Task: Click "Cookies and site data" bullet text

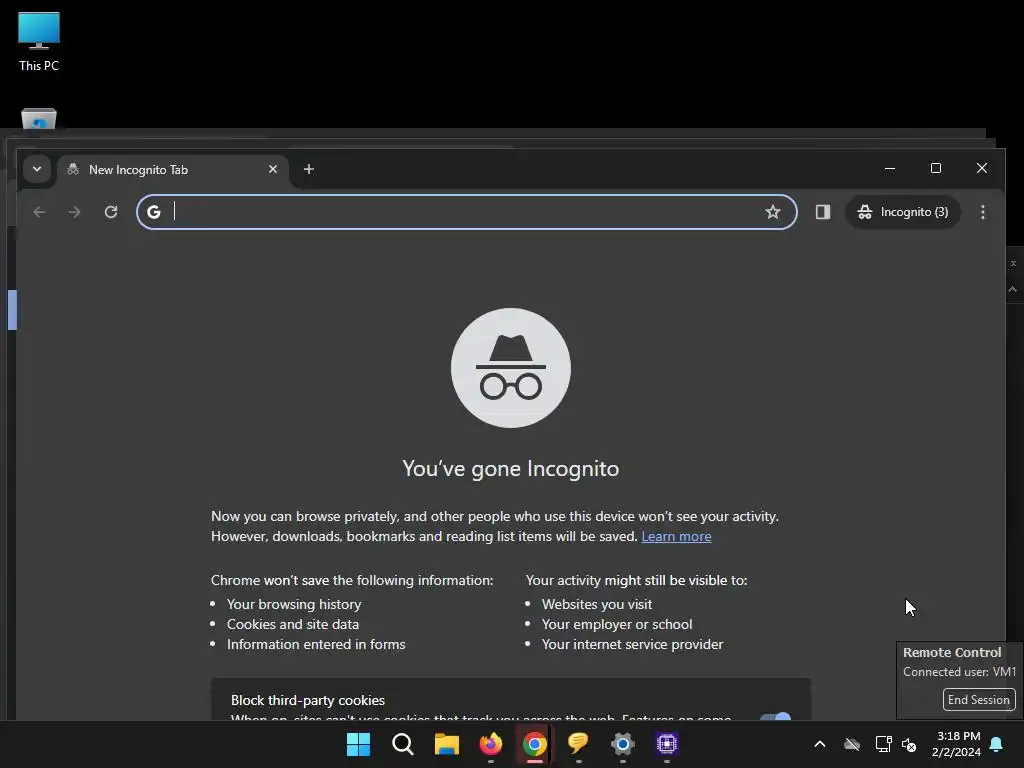Action: pyautogui.click(x=293, y=624)
